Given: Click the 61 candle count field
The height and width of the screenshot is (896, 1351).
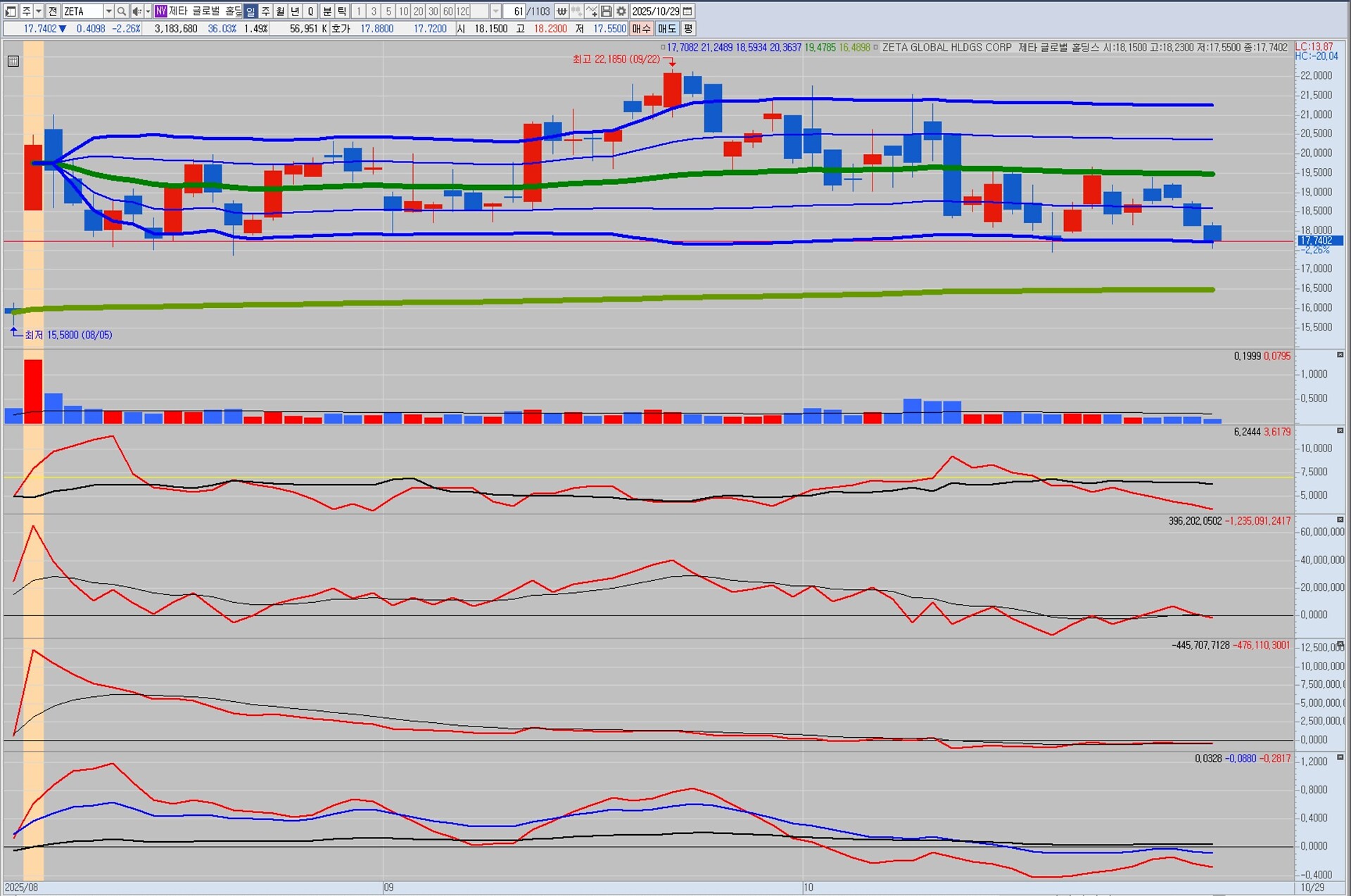Looking at the screenshot, I should pyautogui.click(x=514, y=11).
